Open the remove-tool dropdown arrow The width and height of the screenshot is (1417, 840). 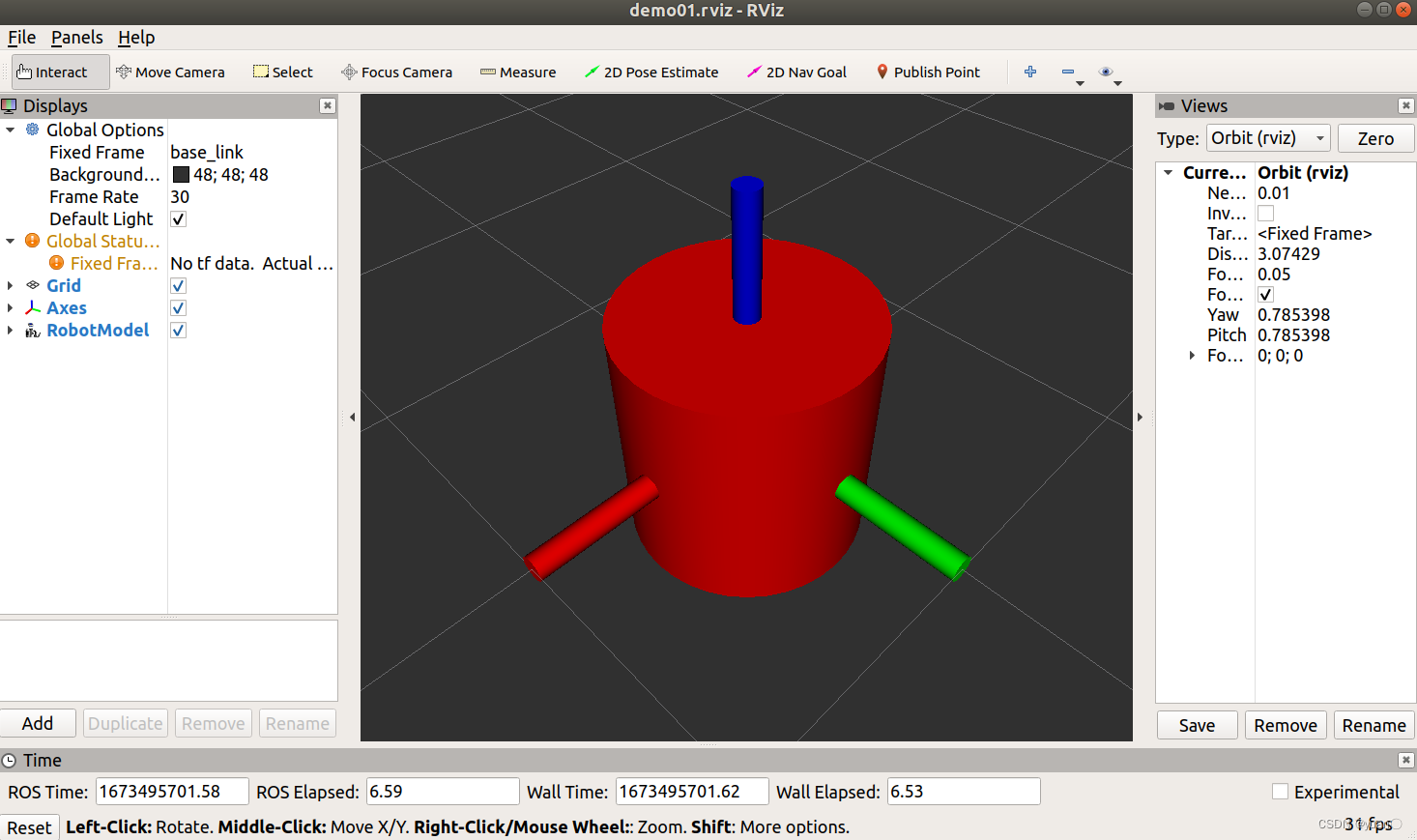pyautogui.click(x=1080, y=84)
